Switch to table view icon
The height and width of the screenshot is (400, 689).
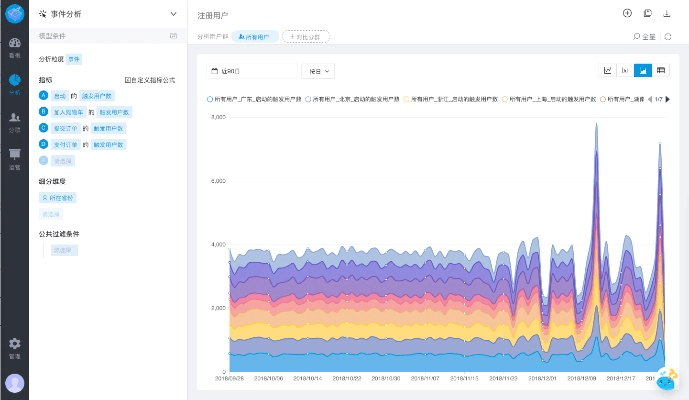coord(661,71)
